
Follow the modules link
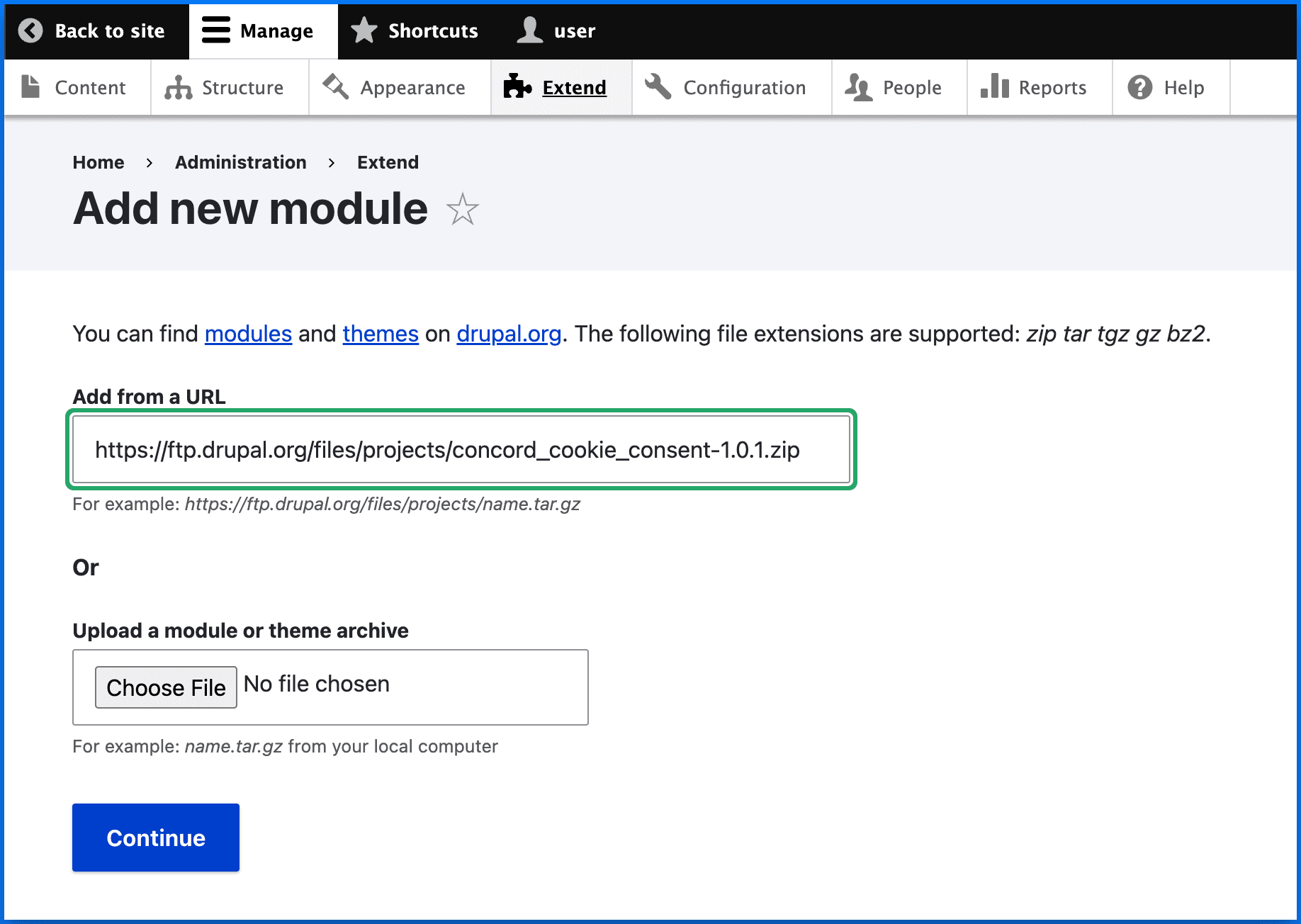(x=248, y=334)
